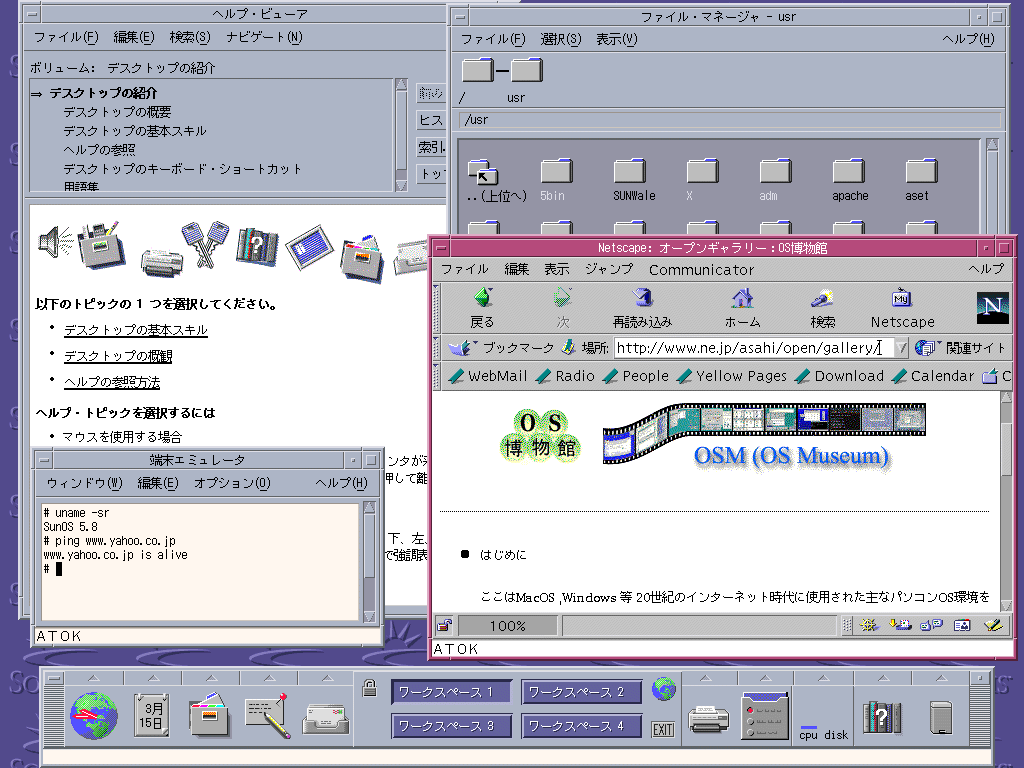
Task: Open オプション(O) menu in the terminal emulator
Action: pos(232,483)
